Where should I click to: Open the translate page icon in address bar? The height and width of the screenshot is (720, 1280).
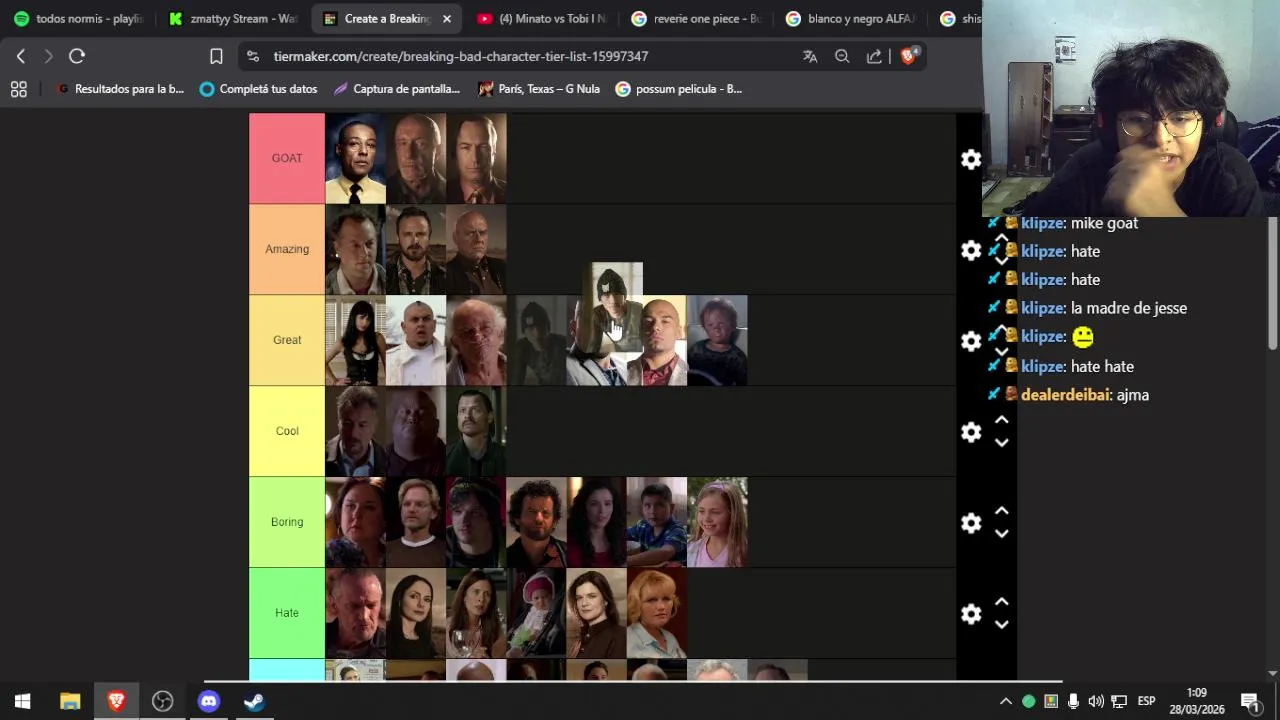[810, 56]
